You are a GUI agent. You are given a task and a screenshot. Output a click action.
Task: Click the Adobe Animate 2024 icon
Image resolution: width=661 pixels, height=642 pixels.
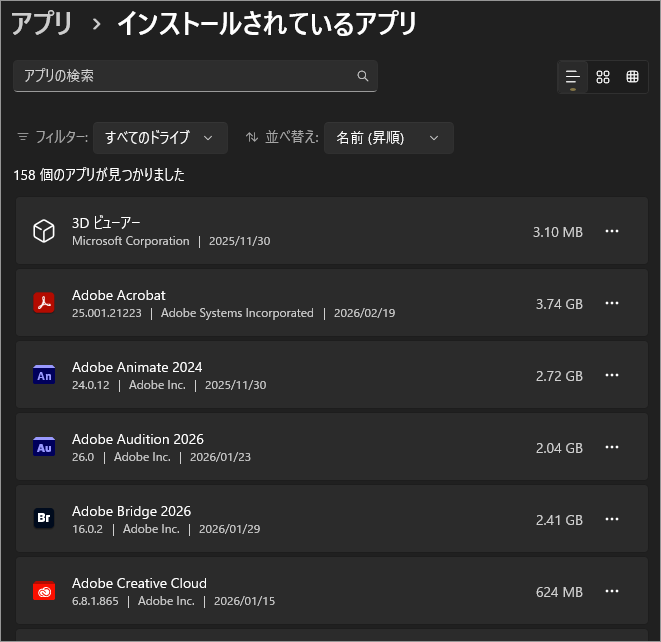pos(44,375)
